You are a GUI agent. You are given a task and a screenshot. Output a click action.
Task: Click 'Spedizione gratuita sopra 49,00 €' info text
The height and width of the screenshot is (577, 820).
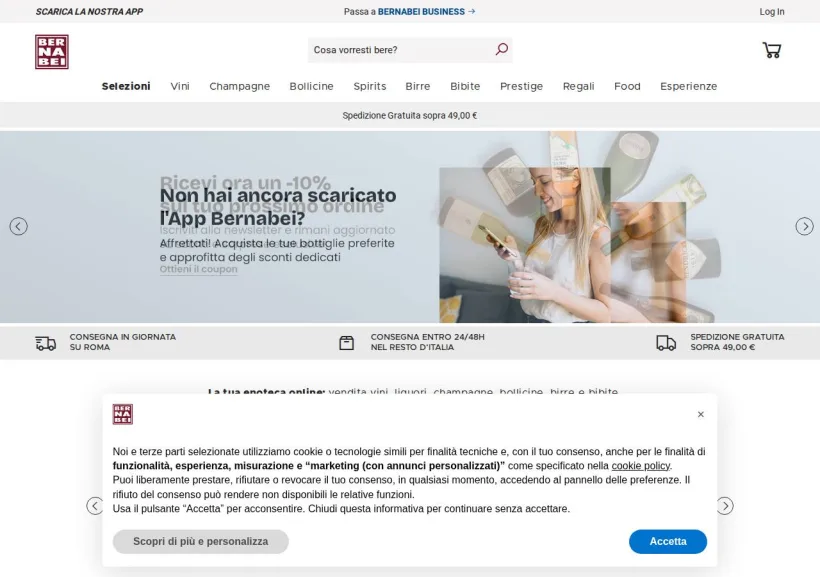point(737,342)
